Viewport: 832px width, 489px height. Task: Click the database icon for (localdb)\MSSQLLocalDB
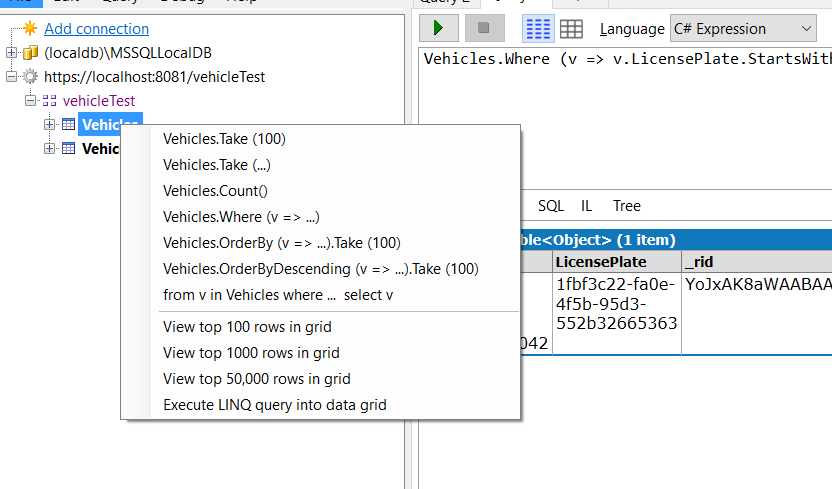[x=30, y=53]
